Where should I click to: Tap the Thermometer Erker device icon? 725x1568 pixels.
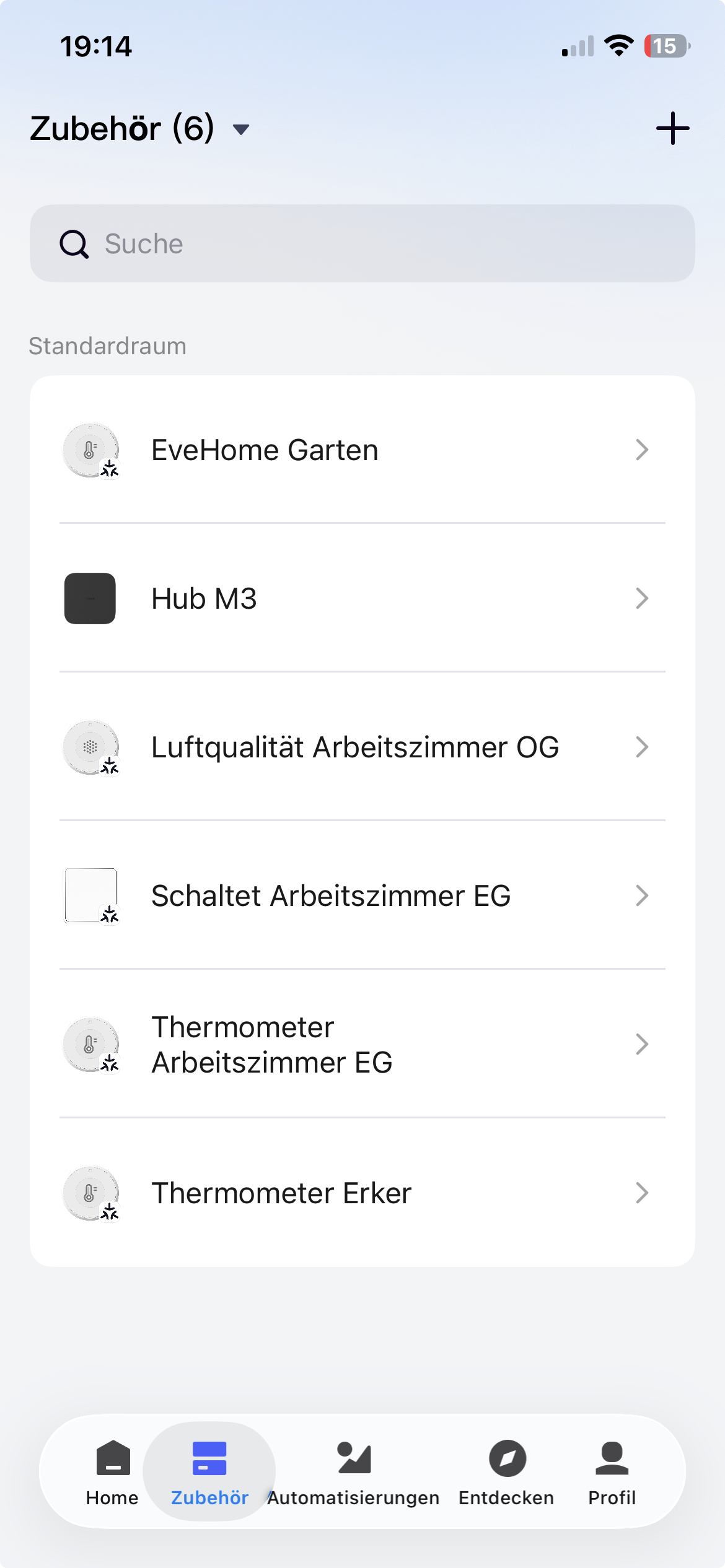click(x=90, y=1193)
